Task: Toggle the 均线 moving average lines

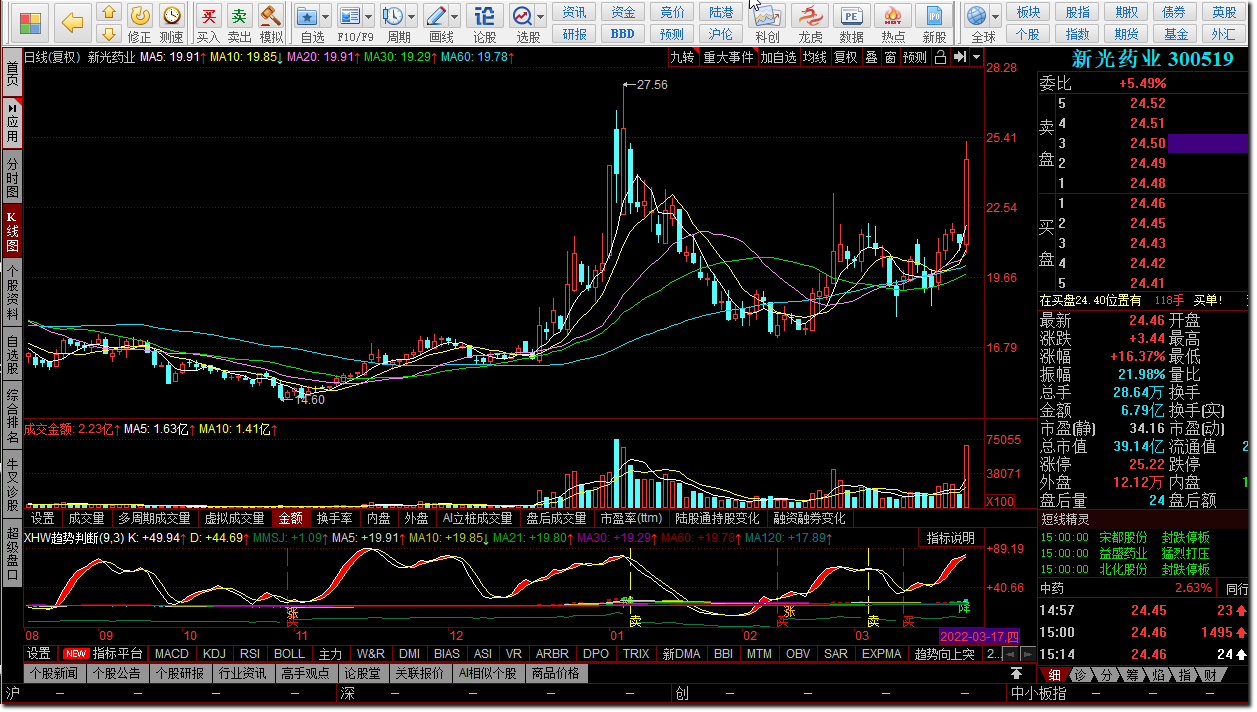Action: pyautogui.click(x=815, y=57)
